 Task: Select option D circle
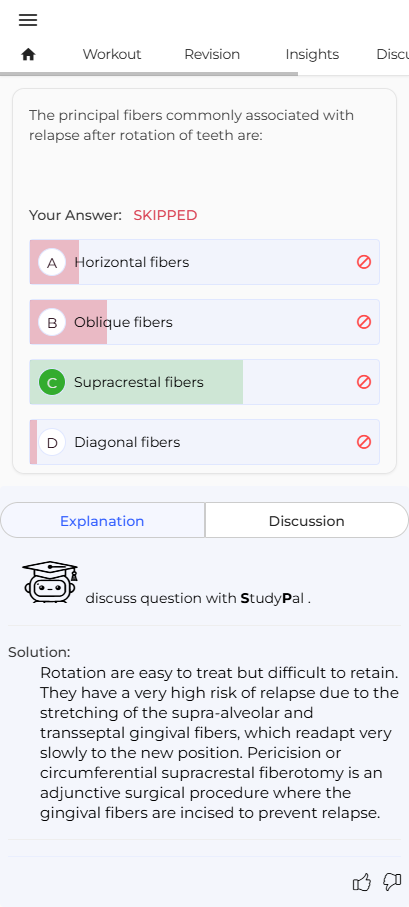point(52,443)
